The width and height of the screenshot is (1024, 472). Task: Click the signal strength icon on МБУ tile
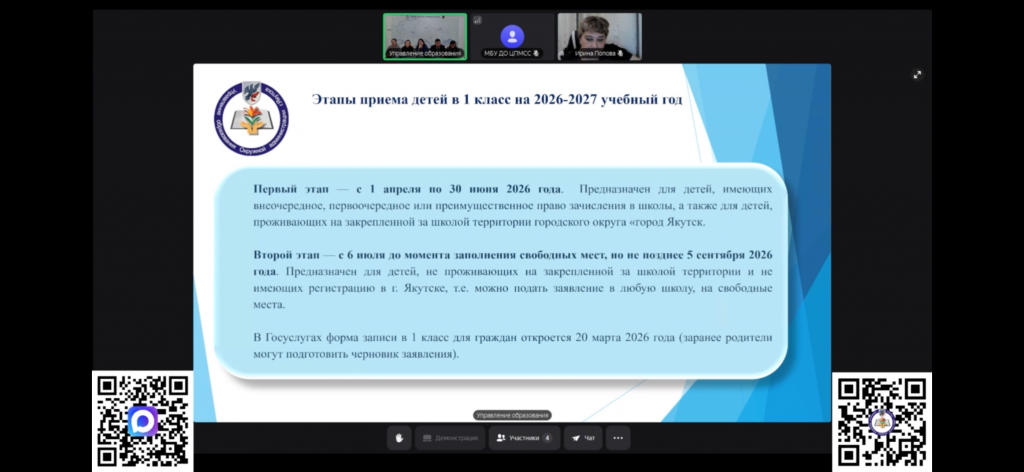[x=477, y=19]
